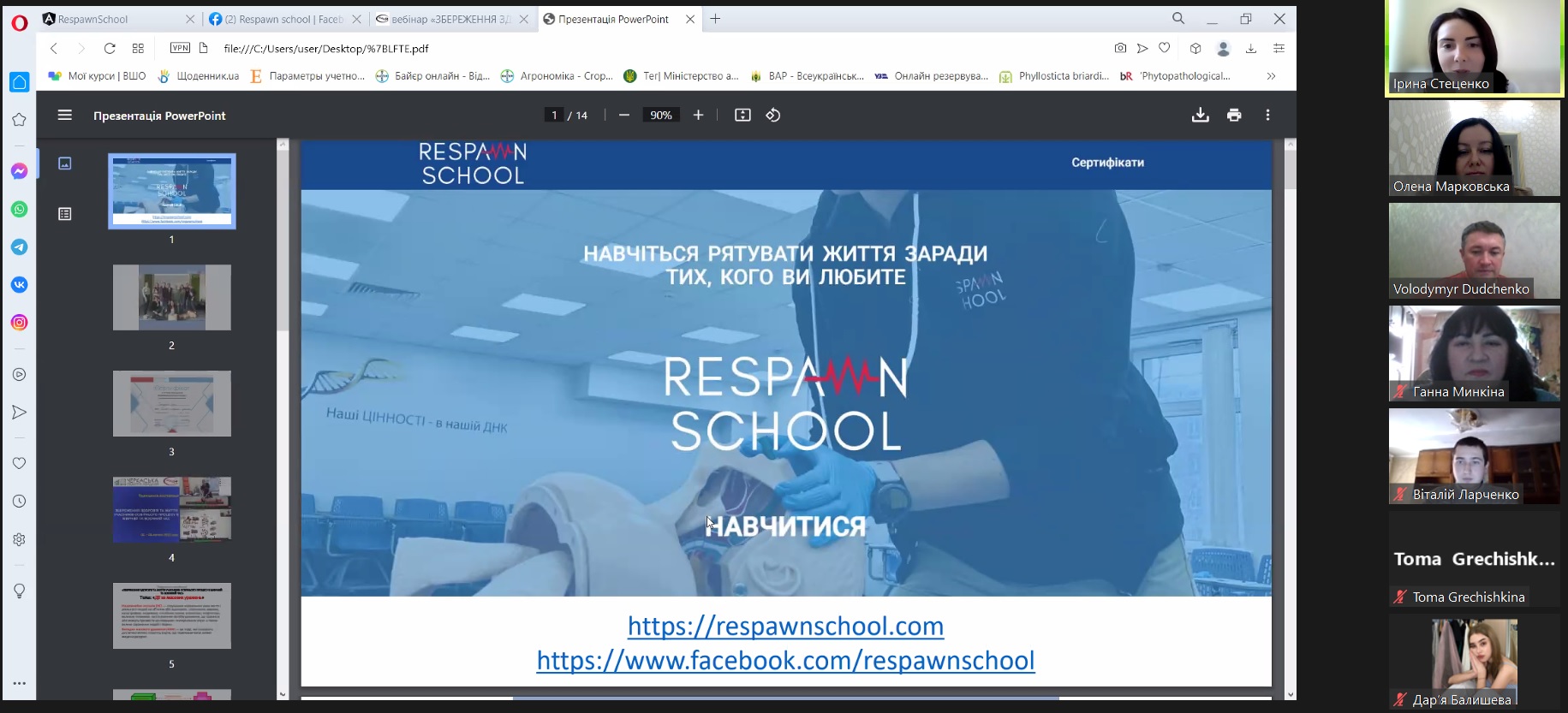The height and width of the screenshot is (713, 1568).
Task: Switch to the вебінар ЗБЕРЕЖЕННЯ tab
Action: pyautogui.click(x=453, y=19)
